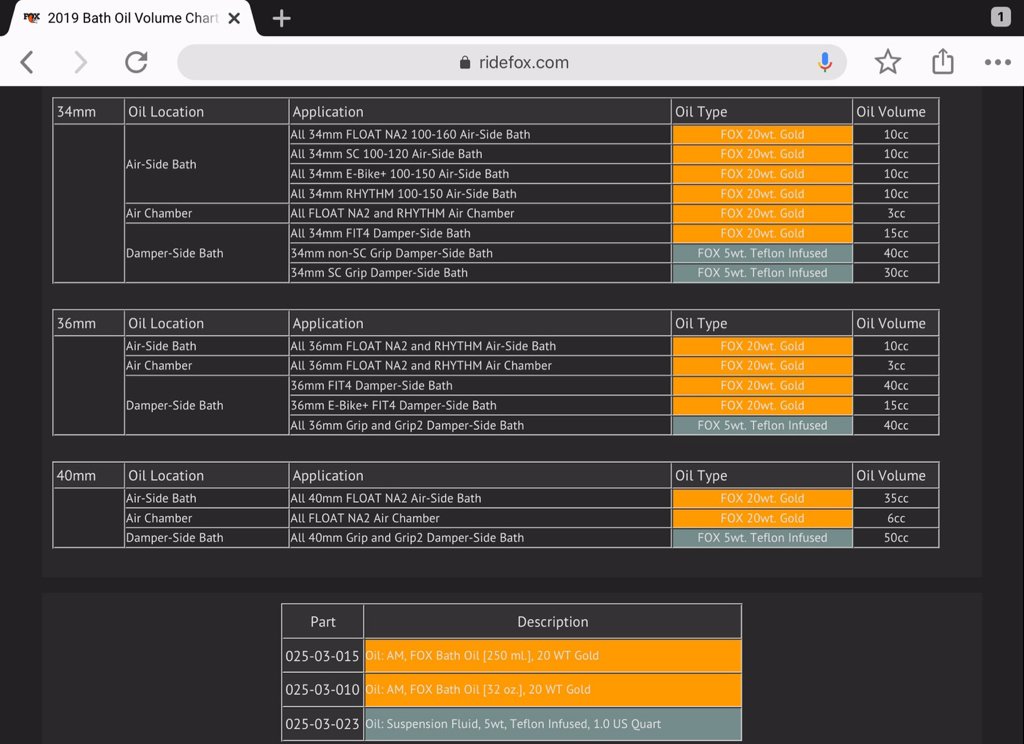Viewport: 1024px width, 744px height.
Task: Click the 36mm table header cell
Action: coord(88,323)
